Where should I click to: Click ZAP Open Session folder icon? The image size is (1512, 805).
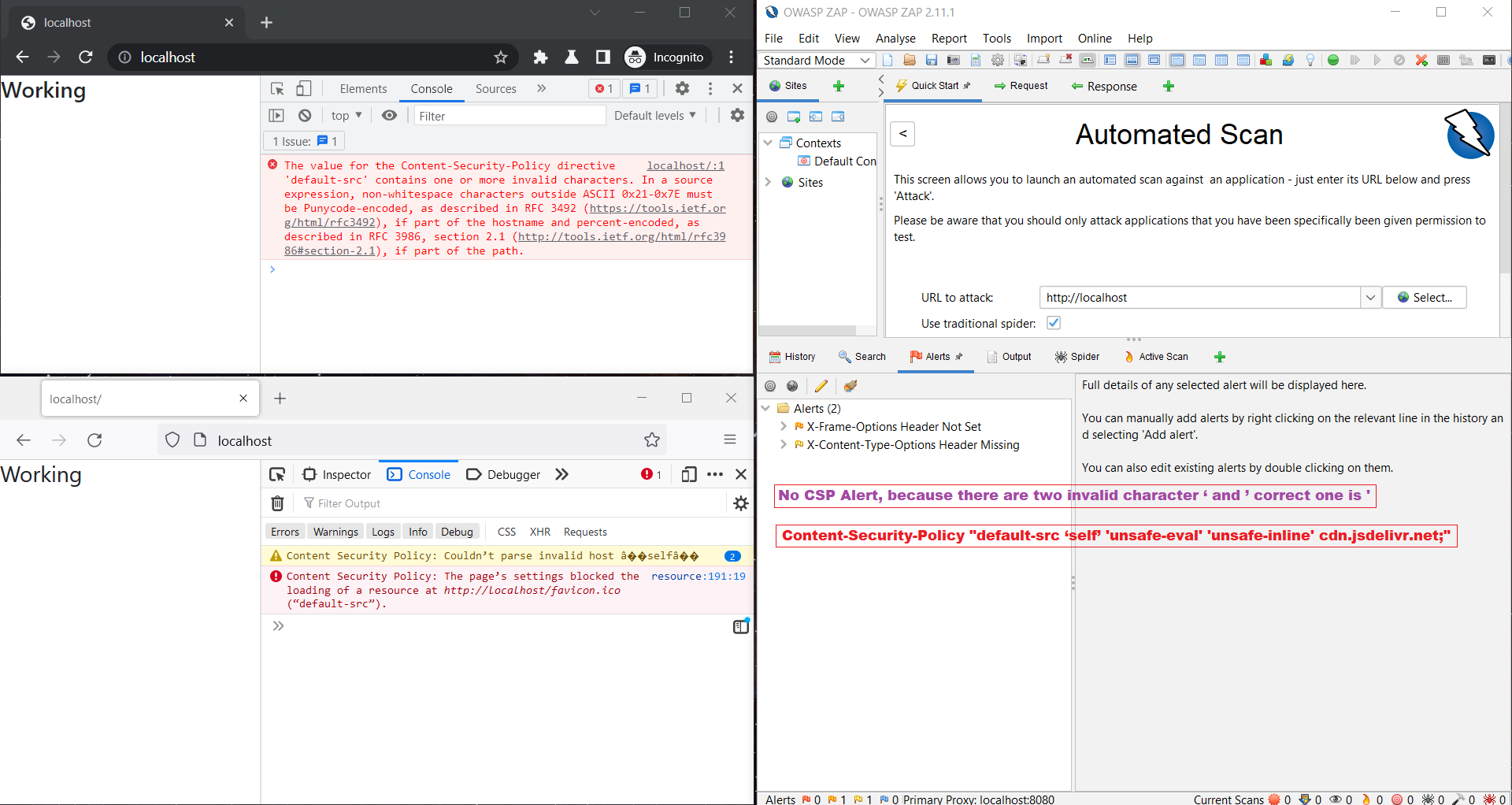click(x=910, y=60)
